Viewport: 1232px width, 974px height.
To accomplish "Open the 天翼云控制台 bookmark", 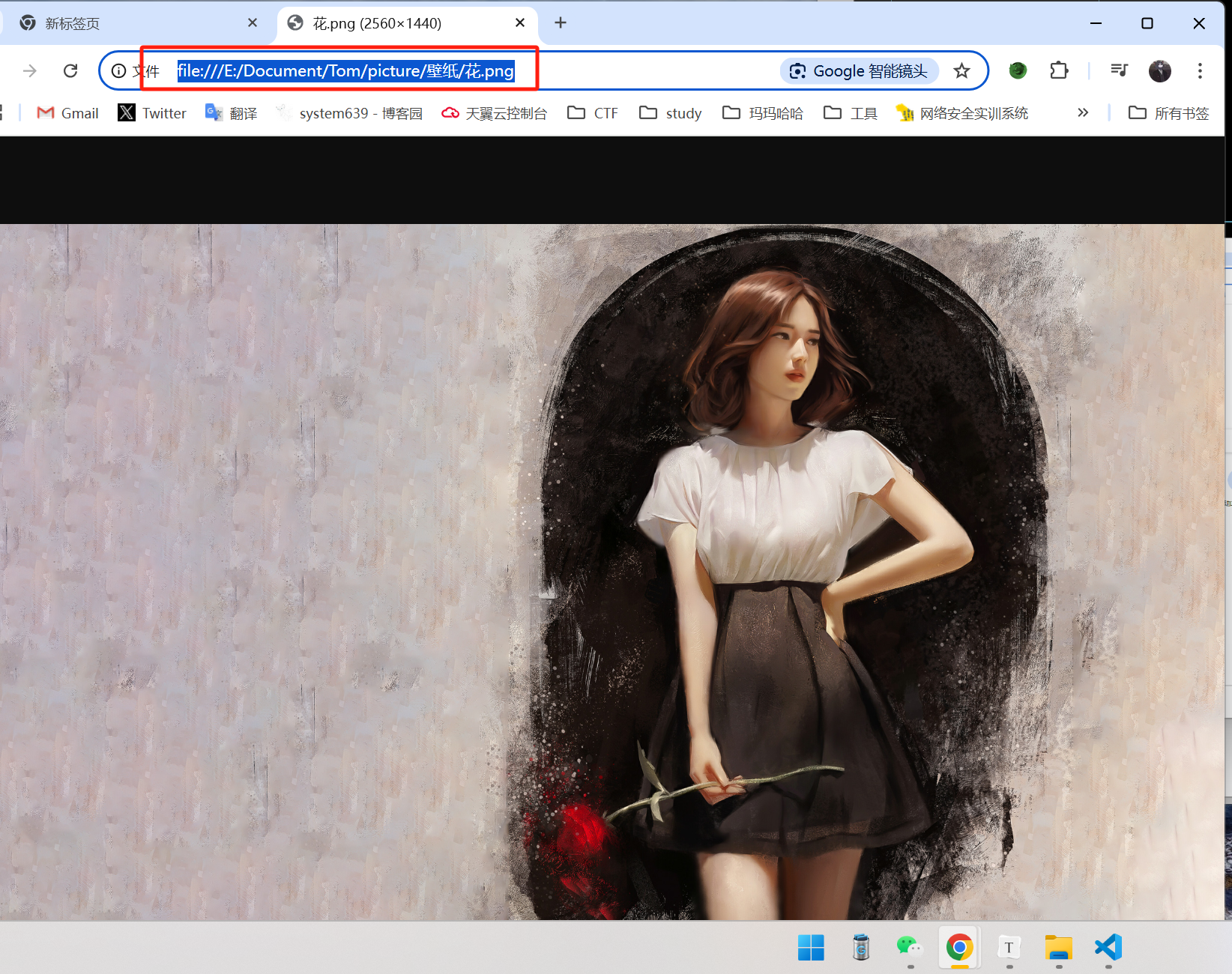I will [x=494, y=113].
